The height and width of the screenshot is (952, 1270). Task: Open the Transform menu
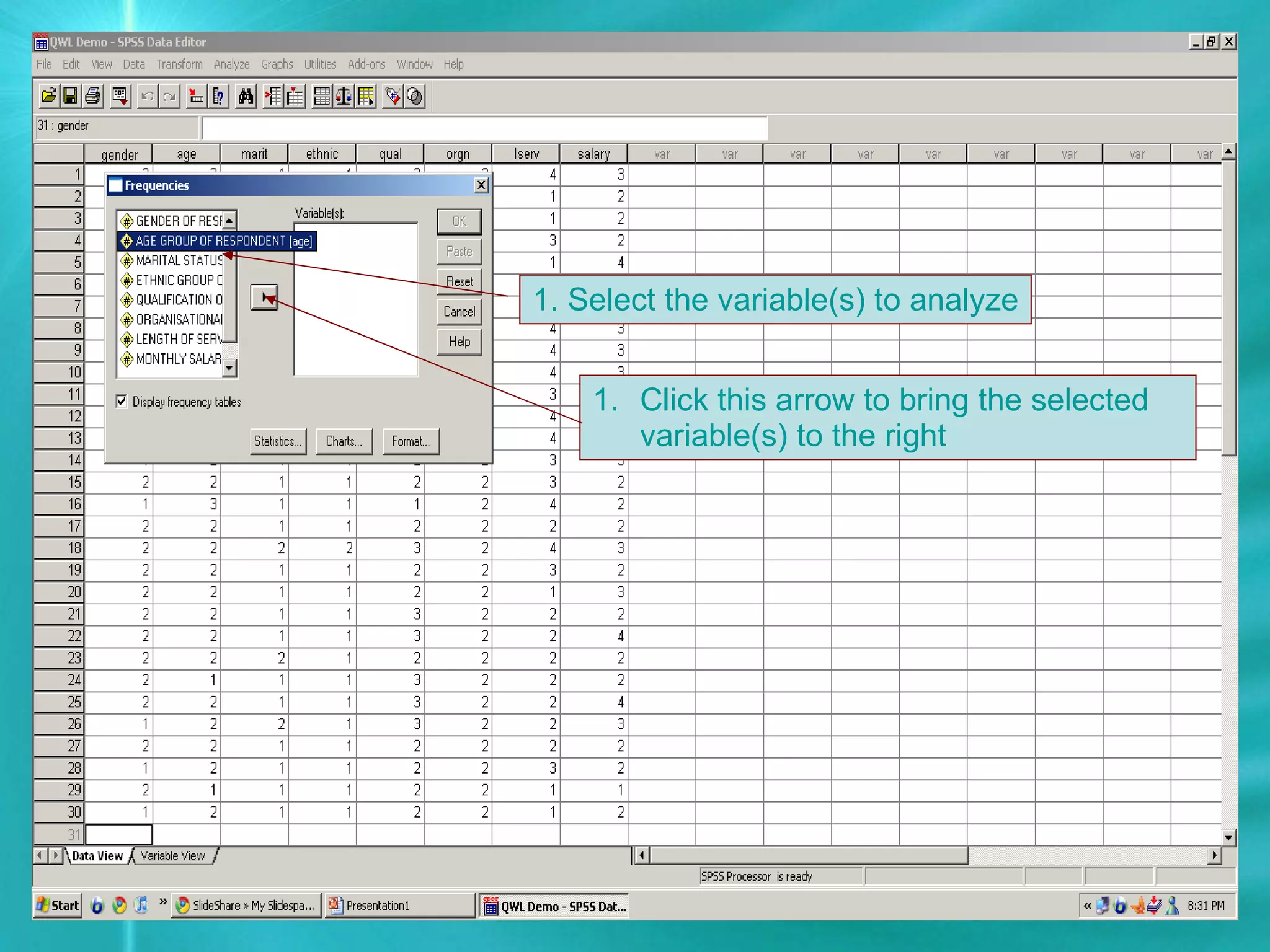(x=179, y=64)
